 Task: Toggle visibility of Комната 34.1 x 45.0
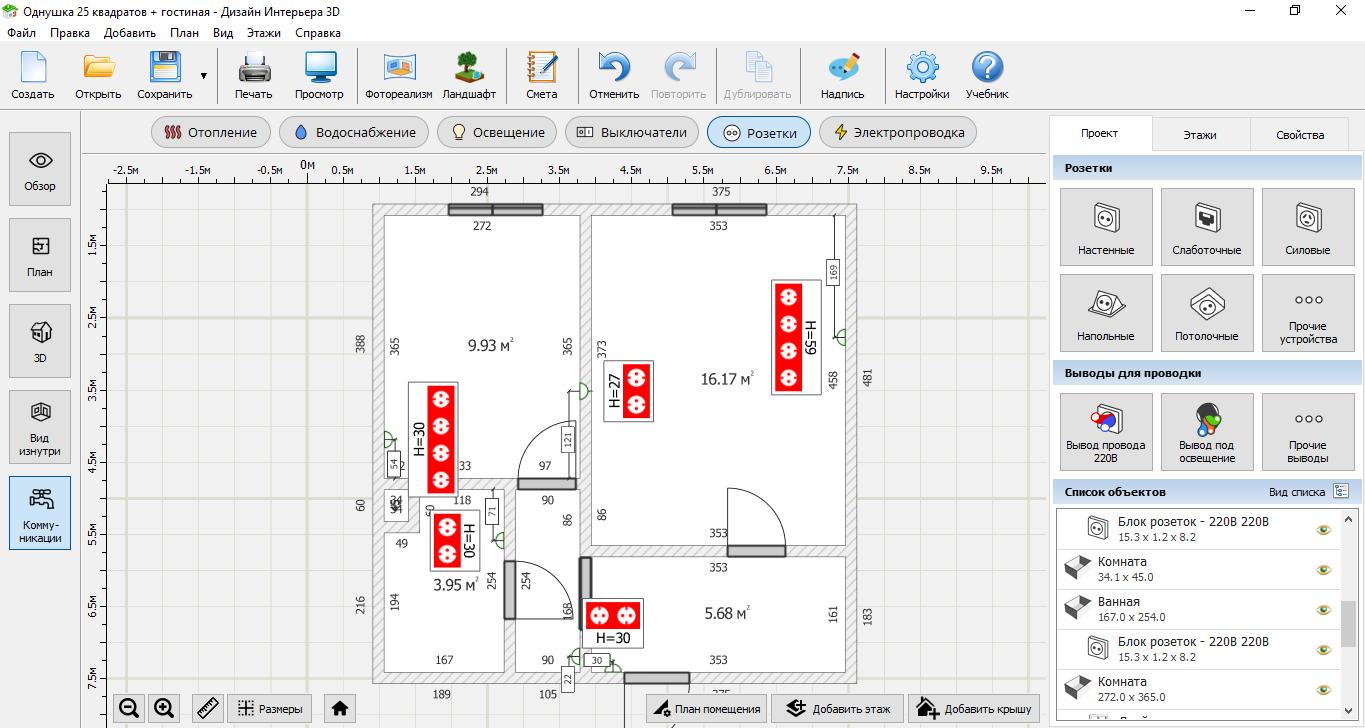coord(1324,570)
